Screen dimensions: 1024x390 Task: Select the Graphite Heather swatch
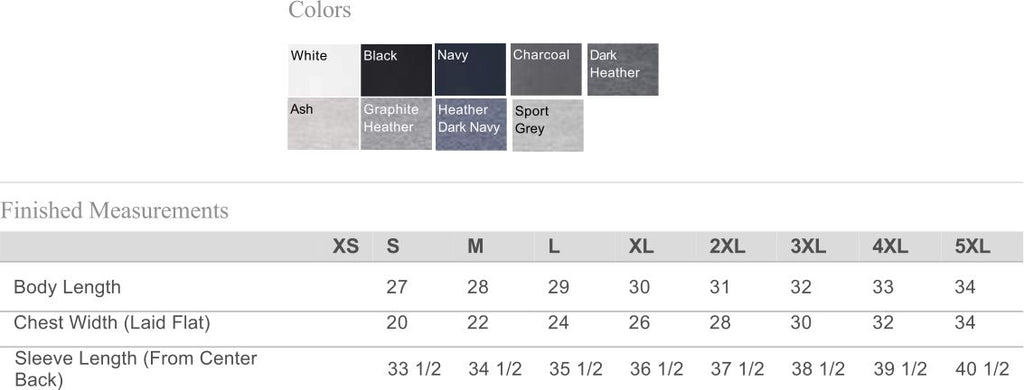(396, 124)
